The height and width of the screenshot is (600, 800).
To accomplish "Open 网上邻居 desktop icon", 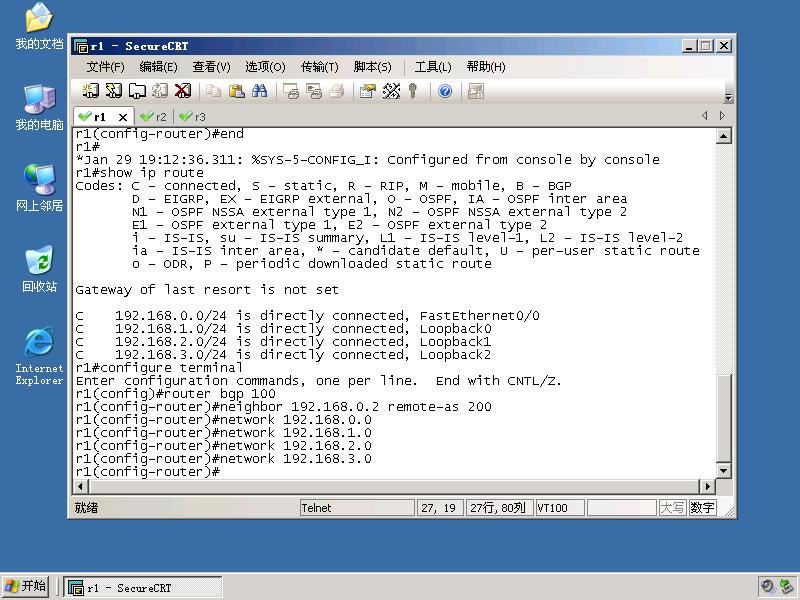I will coord(39,188).
